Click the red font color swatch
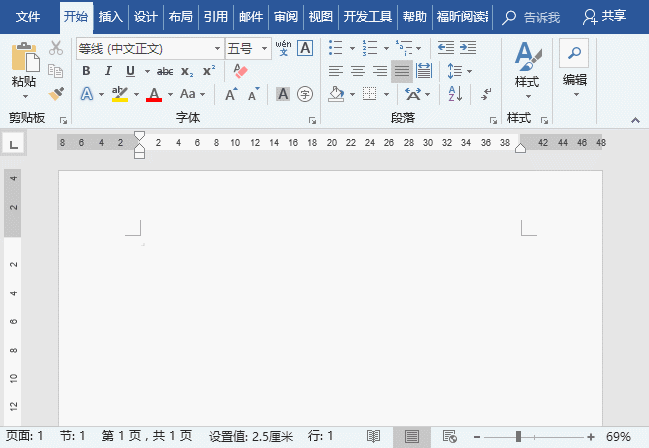649x448 pixels. point(153,94)
